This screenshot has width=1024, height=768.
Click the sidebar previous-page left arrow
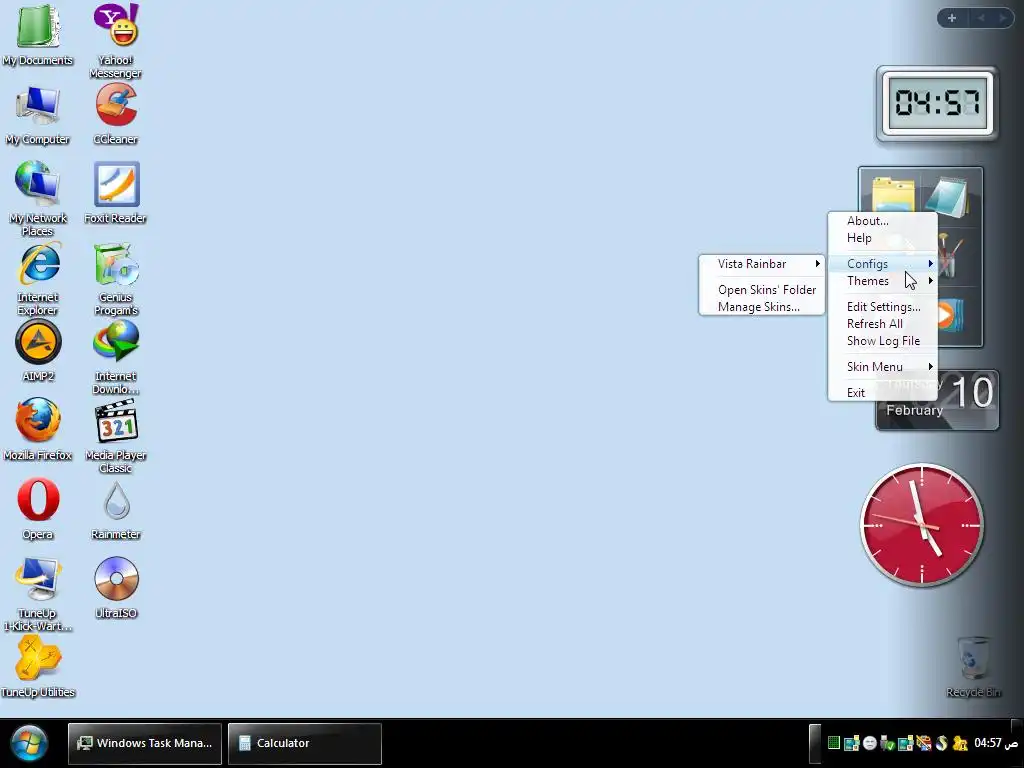(981, 18)
